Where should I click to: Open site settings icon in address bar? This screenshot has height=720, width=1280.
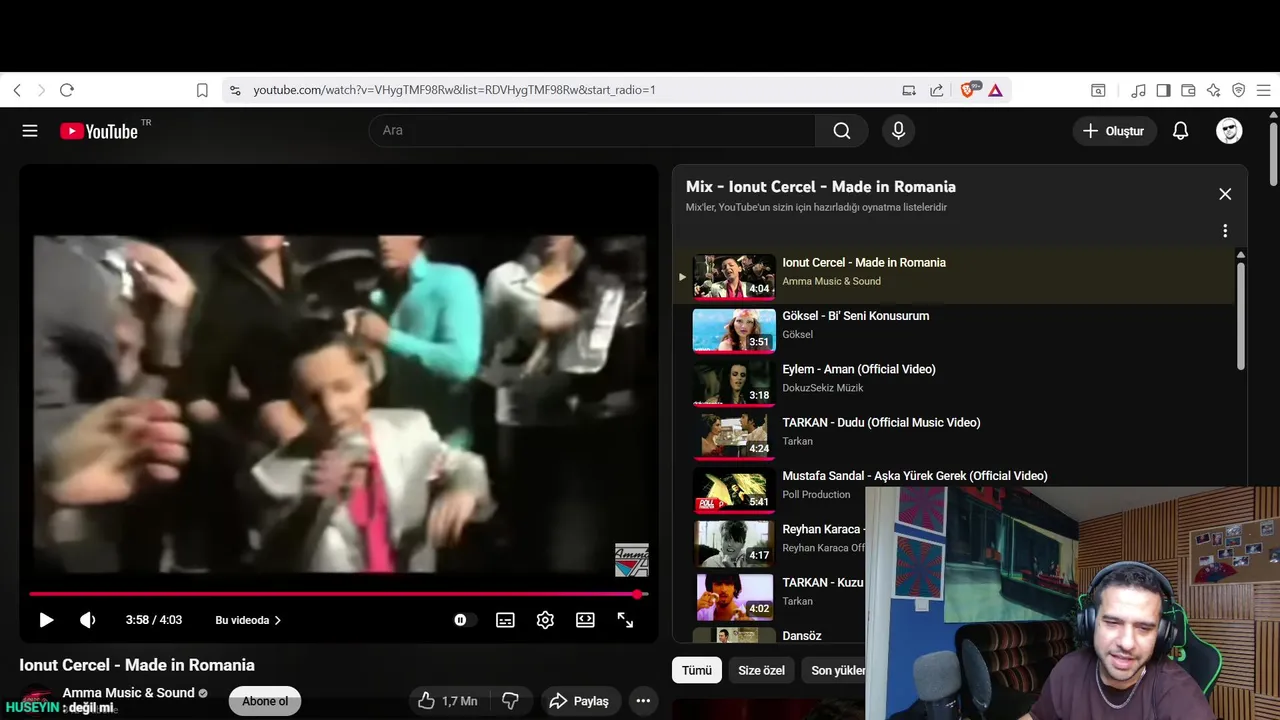coord(235,90)
